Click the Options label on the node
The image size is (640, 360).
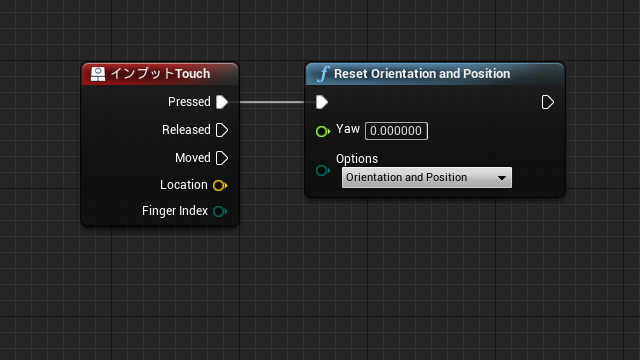click(357, 159)
